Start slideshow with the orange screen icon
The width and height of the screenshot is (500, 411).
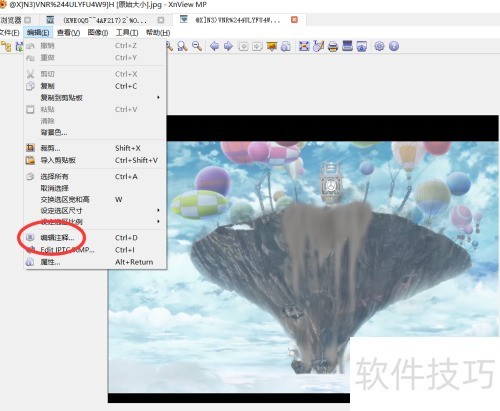[x=272, y=46]
